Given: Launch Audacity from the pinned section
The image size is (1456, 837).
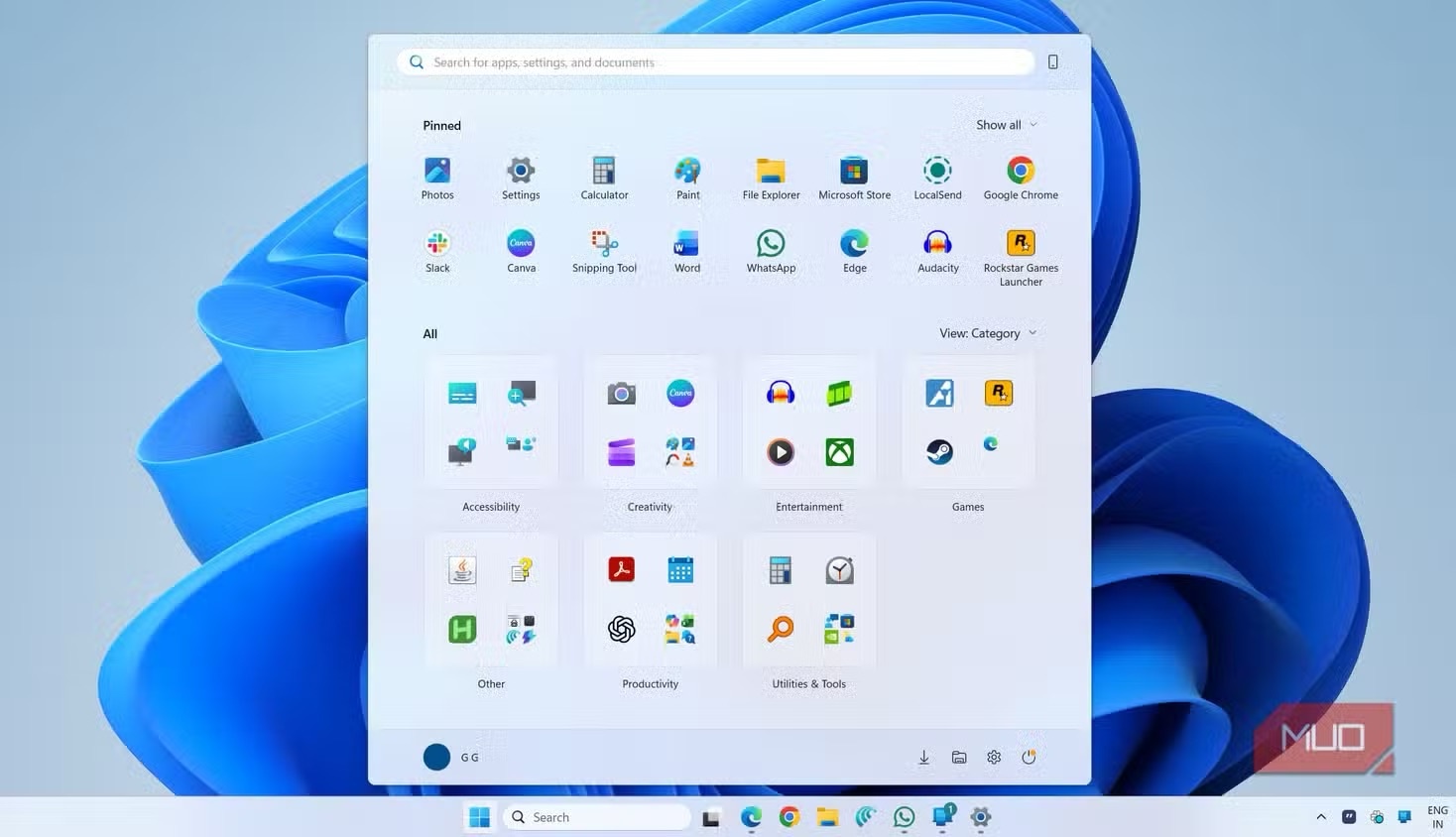Looking at the screenshot, I should [x=936, y=243].
